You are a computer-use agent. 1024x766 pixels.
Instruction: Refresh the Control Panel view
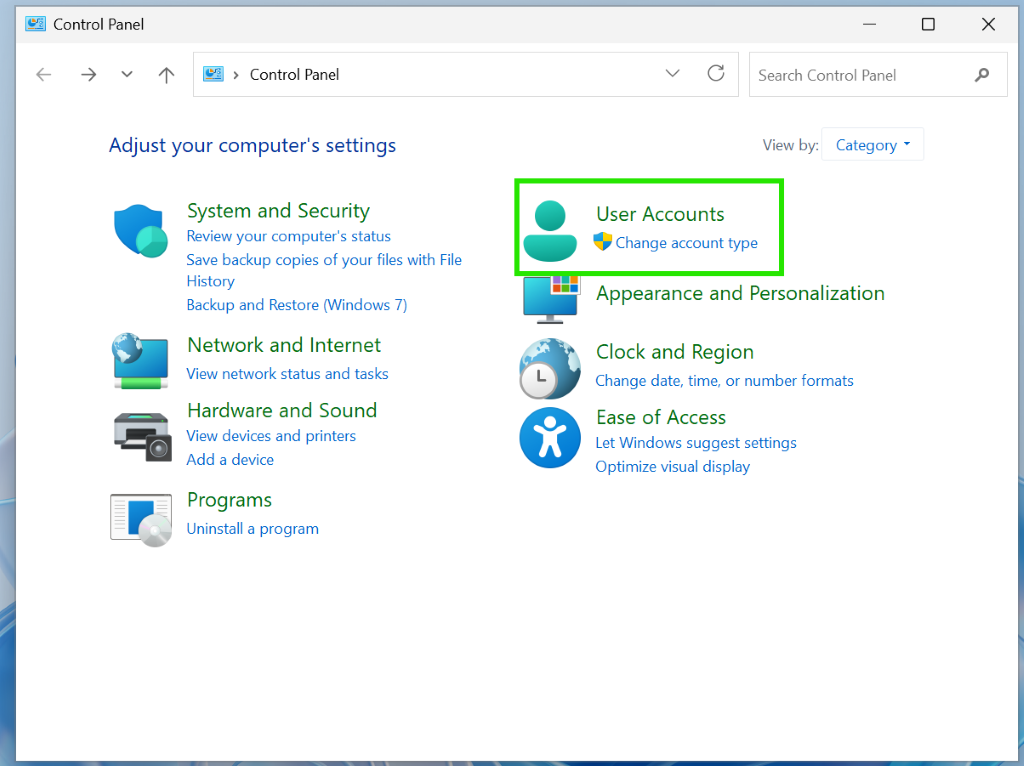(716, 74)
